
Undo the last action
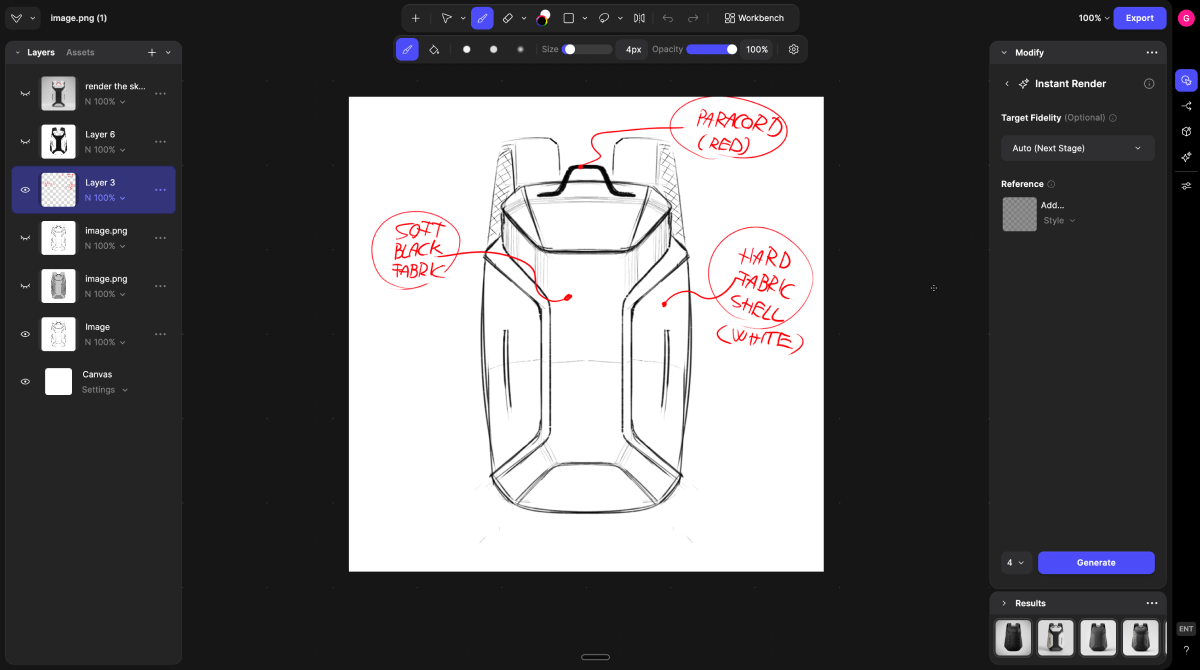tap(667, 18)
